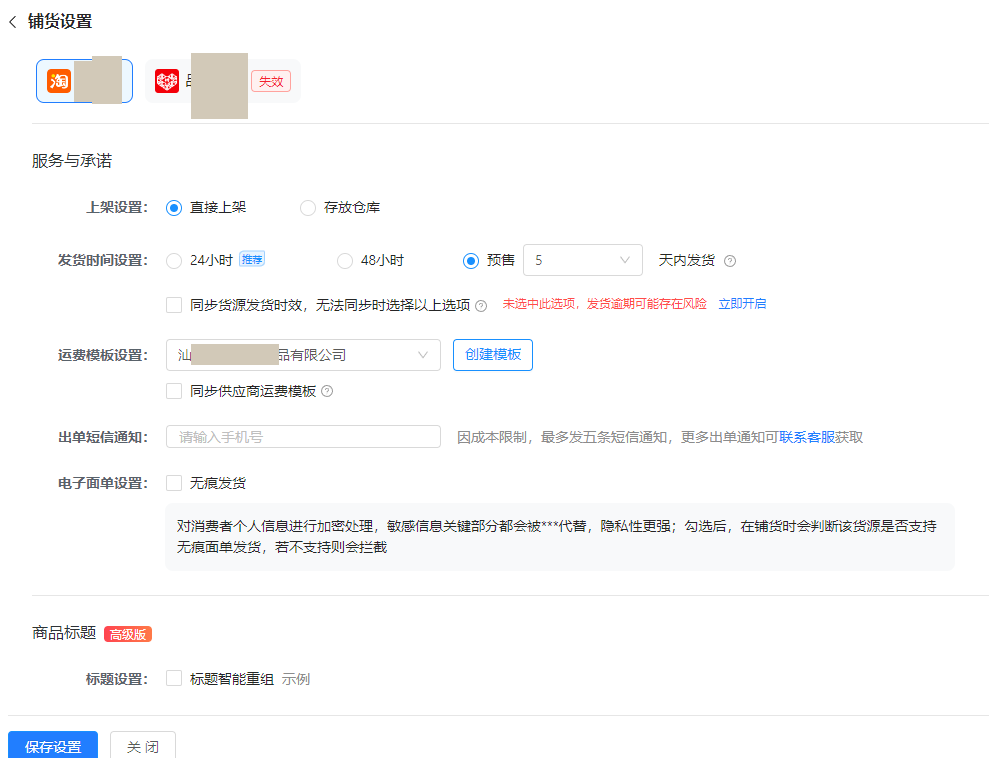The width and height of the screenshot is (989, 758).
Task: Open the 示例 link
Action: pos(296,679)
